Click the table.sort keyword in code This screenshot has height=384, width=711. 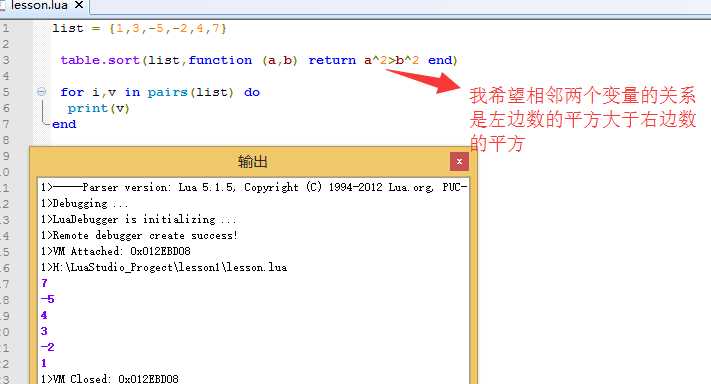click(100, 60)
